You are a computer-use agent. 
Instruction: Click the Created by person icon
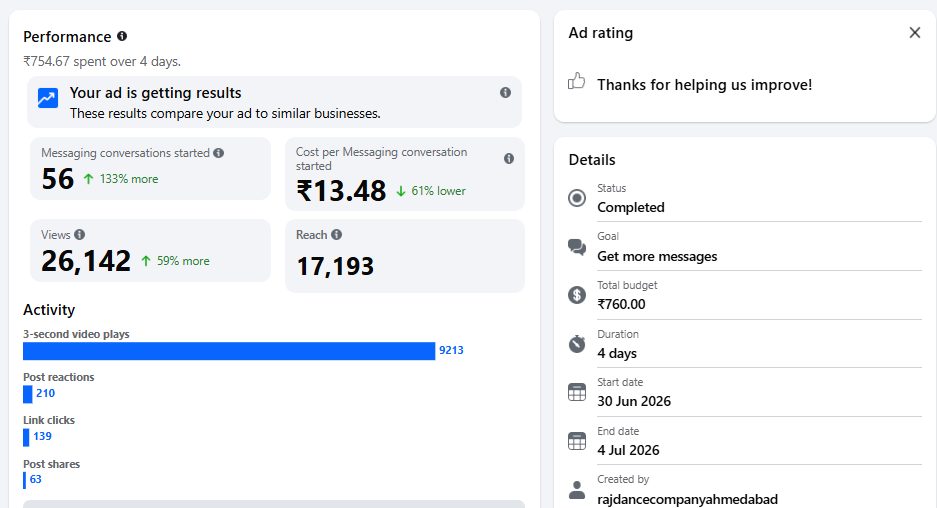[577, 489]
